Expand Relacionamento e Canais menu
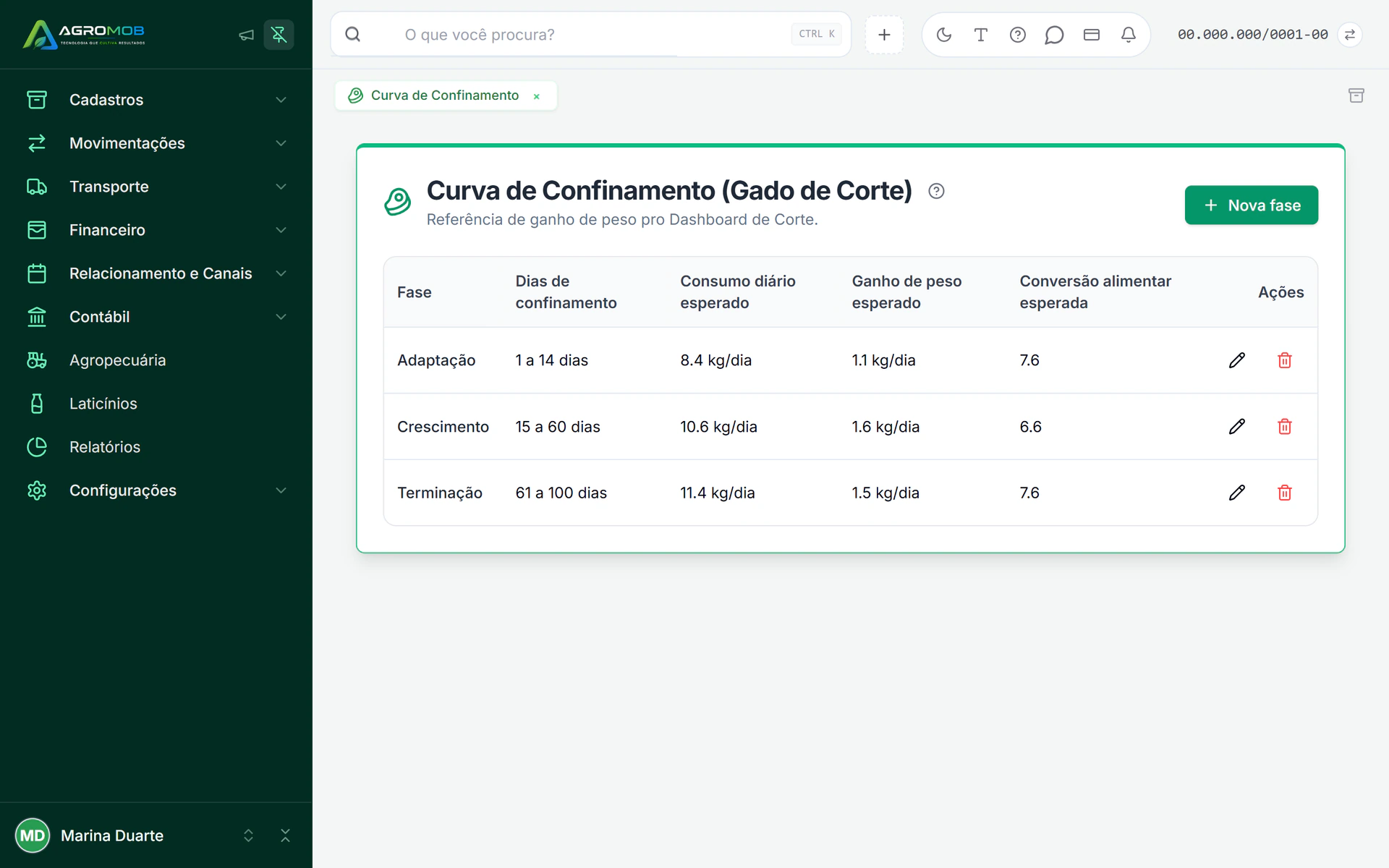 point(156,273)
